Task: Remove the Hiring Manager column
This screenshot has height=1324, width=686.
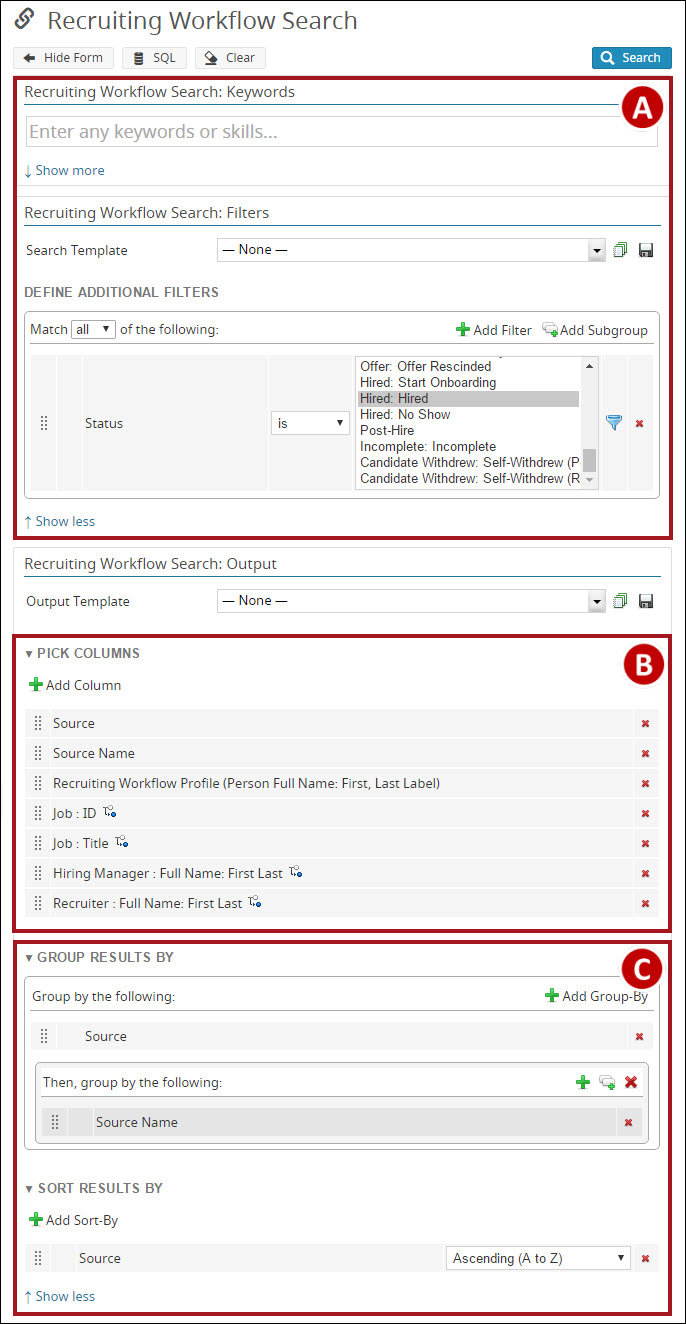Action: coord(645,874)
